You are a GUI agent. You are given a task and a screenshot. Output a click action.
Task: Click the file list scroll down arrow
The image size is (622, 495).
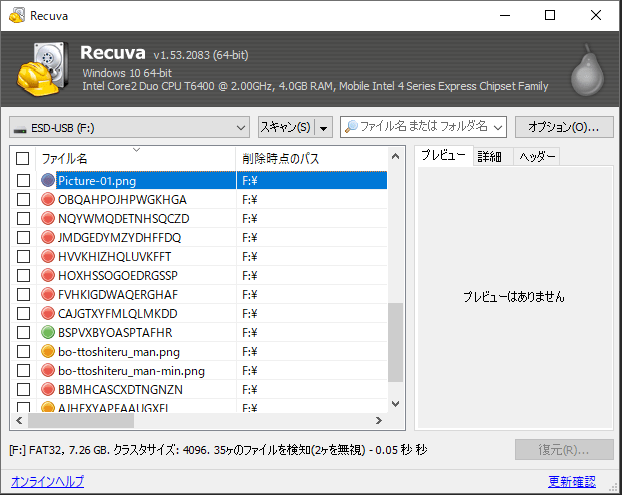(395, 404)
